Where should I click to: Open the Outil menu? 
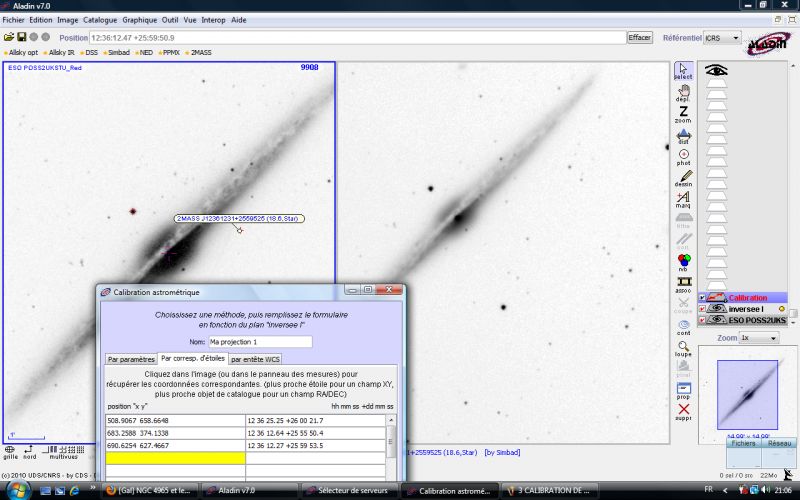pyautogui.click(x=170, y=20)
